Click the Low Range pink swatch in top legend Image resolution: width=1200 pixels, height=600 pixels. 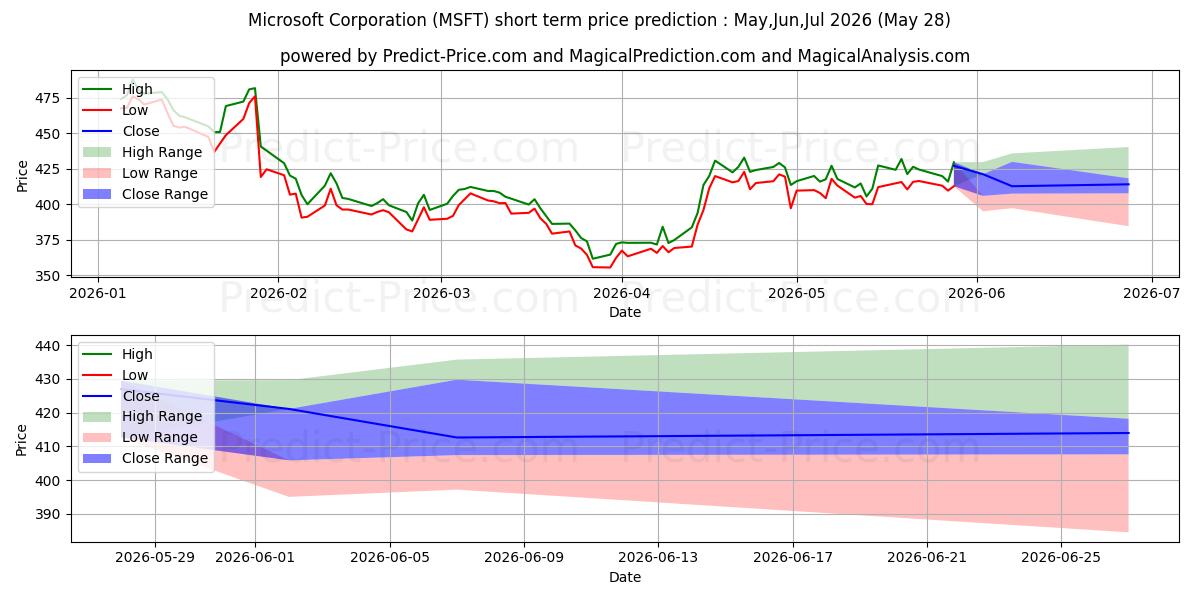pyautogui.click(x=98, y=173)
